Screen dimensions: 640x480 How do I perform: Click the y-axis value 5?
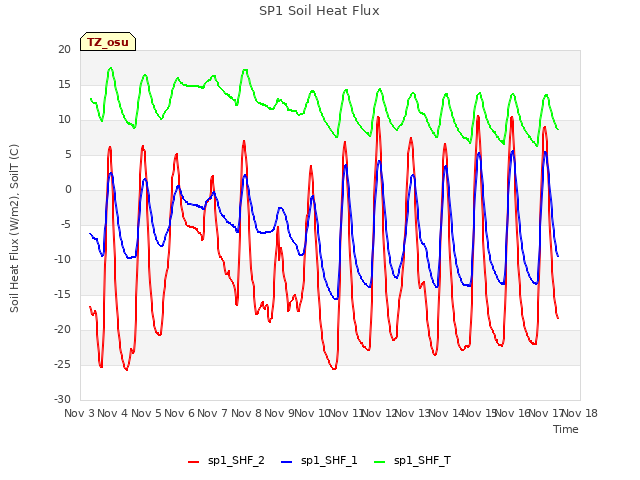tap(68, 155)
